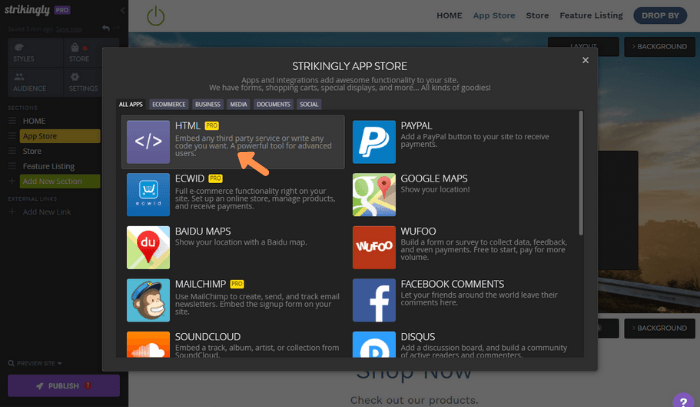Click the GOOGLE MAPS title text
Image resolution: width=700 pixels, height=407 pixels.
434,179
